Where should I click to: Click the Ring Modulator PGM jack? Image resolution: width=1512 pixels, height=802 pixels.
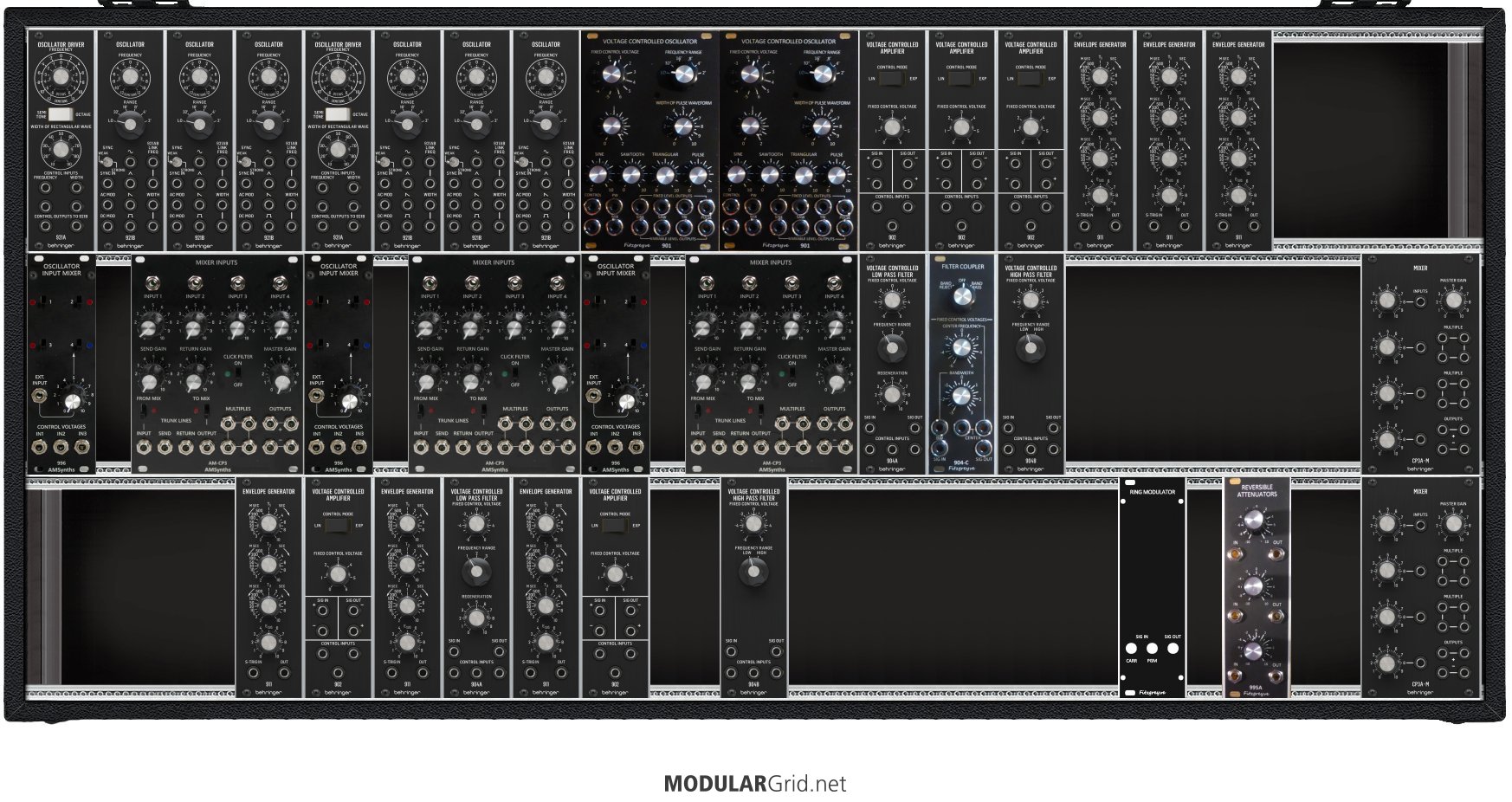pyautogui.click(x=1152, y=649)
